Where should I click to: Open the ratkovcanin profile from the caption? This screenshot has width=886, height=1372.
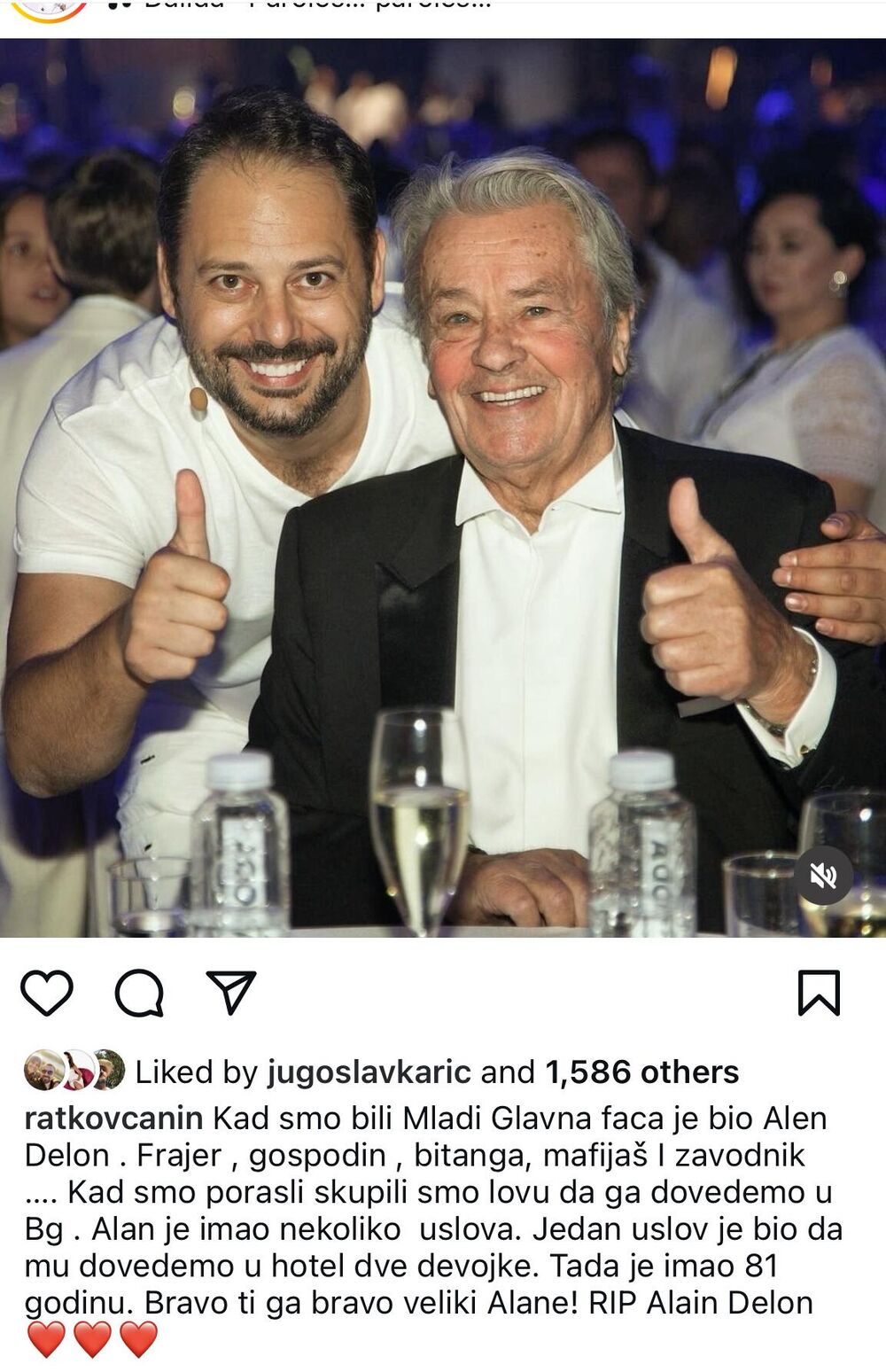point(114,1119)
